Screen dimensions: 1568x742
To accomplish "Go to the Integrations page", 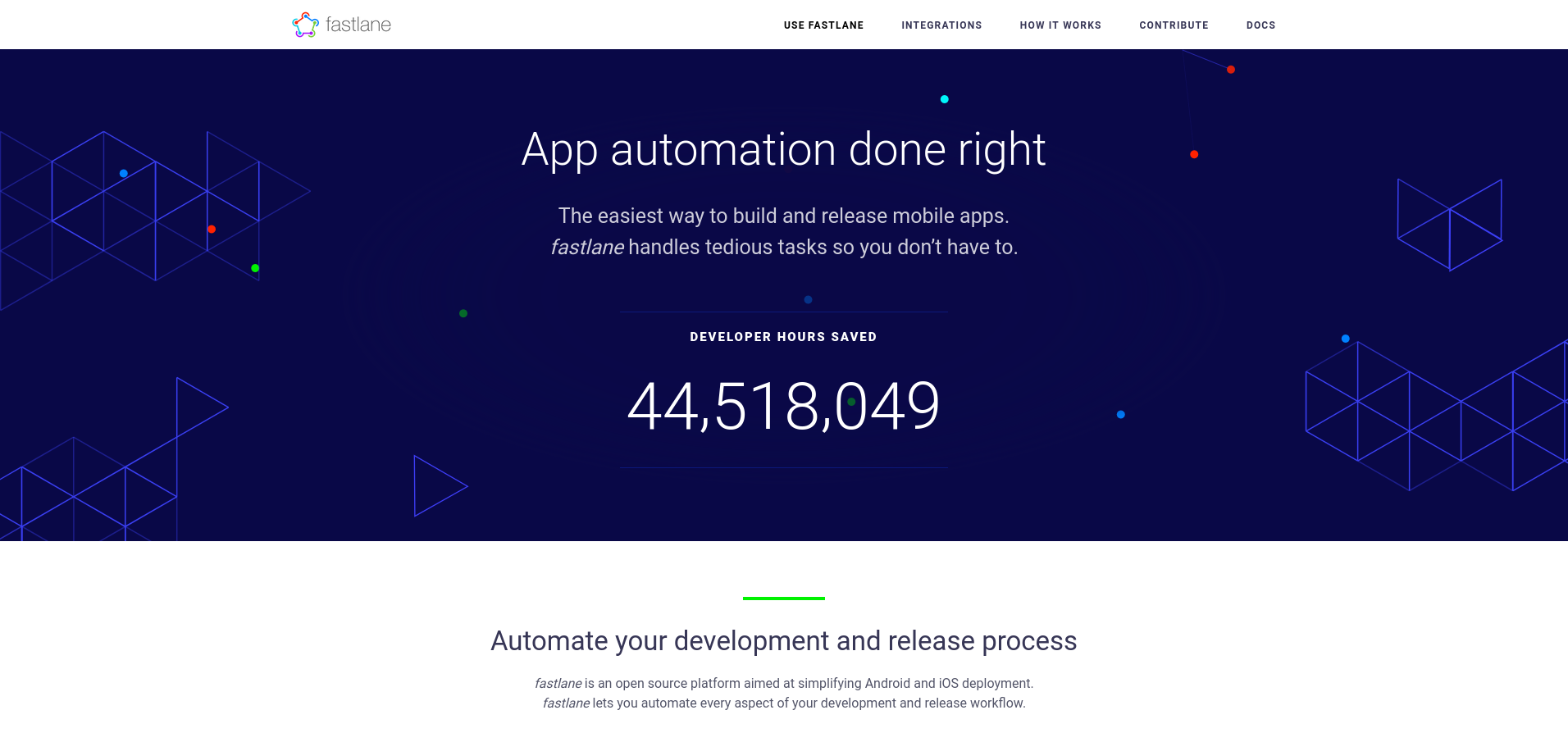I will tap(941, 25).
